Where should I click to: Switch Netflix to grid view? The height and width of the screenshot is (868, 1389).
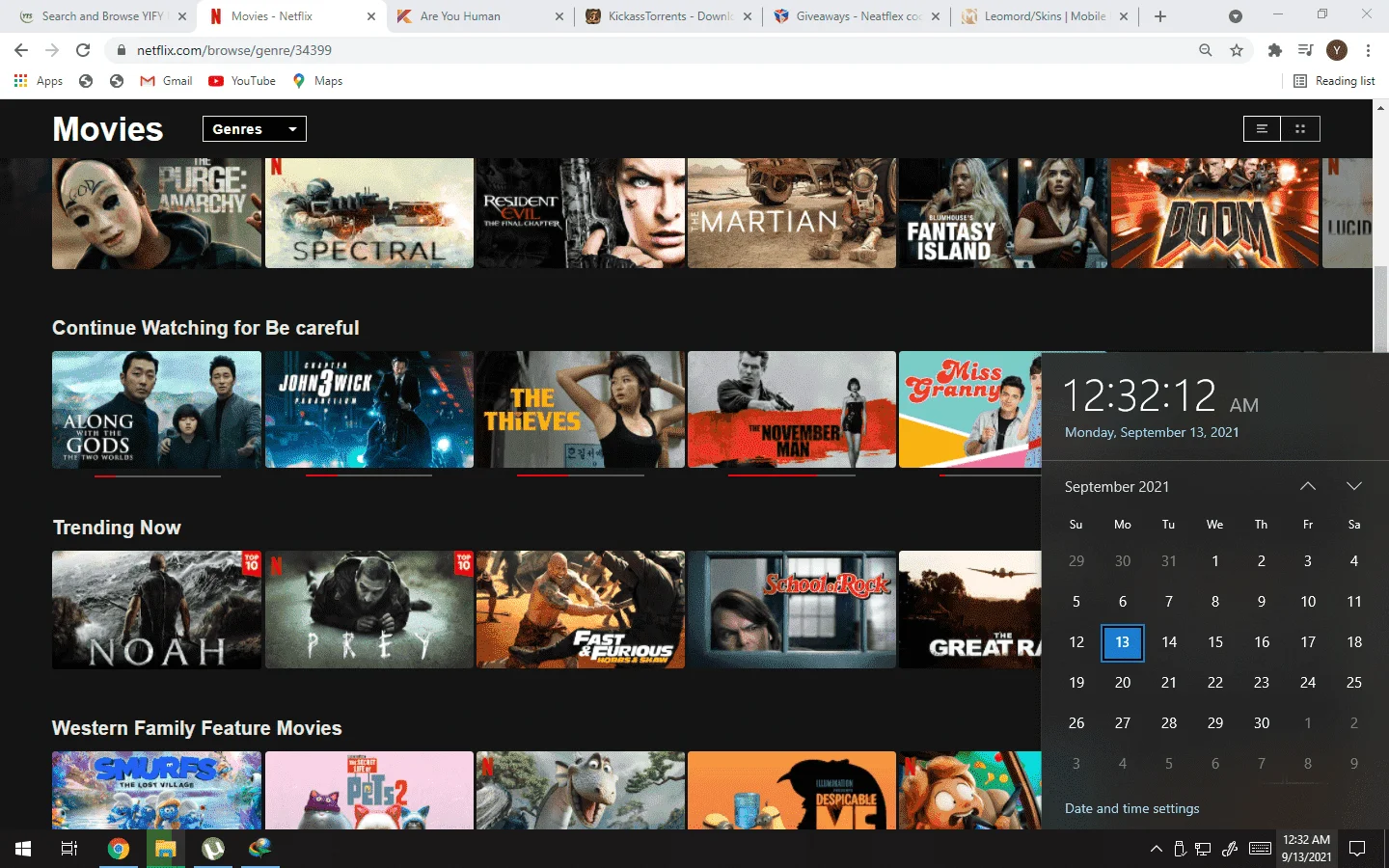pos(1300,129)
